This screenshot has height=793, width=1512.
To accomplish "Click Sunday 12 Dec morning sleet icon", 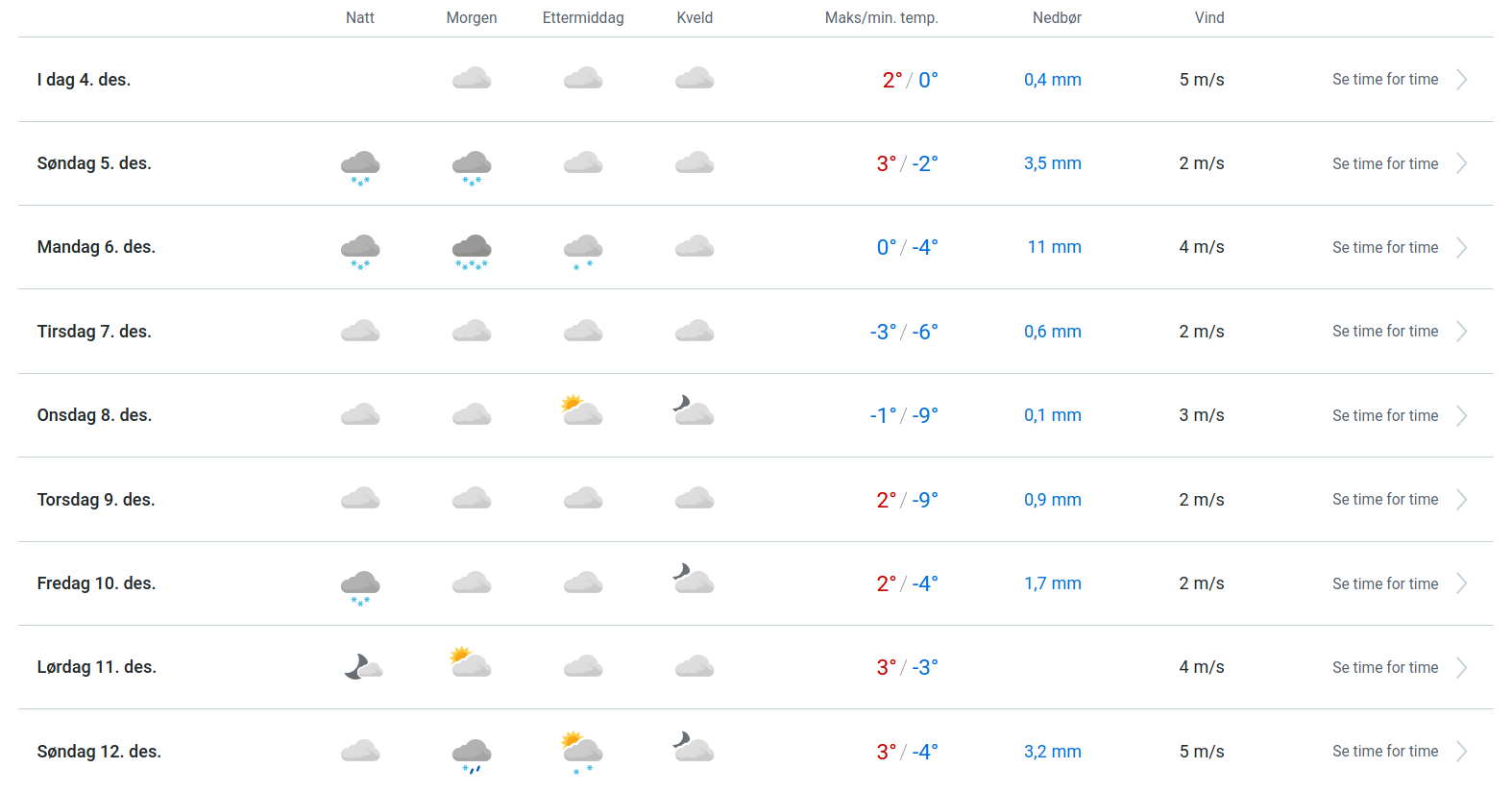I will (472, 755).
